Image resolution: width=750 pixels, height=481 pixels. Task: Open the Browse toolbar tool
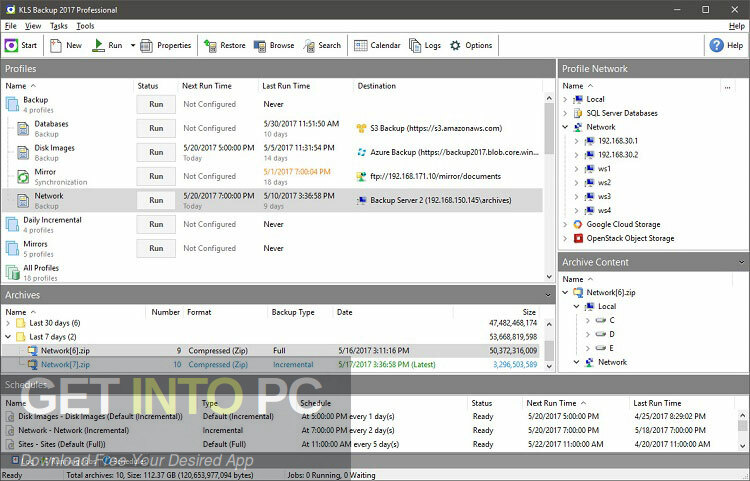point(274,45)
